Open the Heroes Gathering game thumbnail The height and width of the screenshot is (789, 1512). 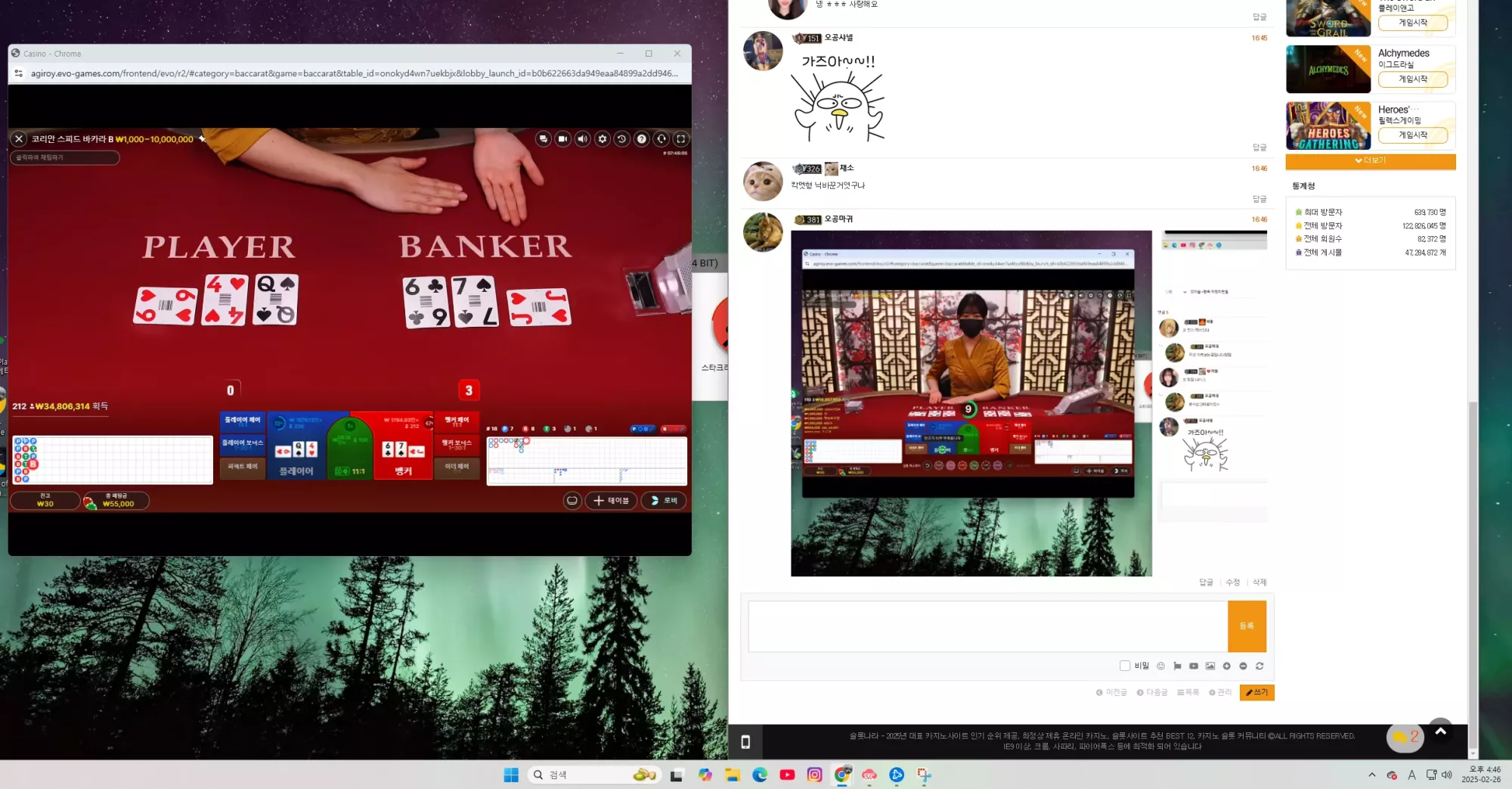(x=1328, y=126)
